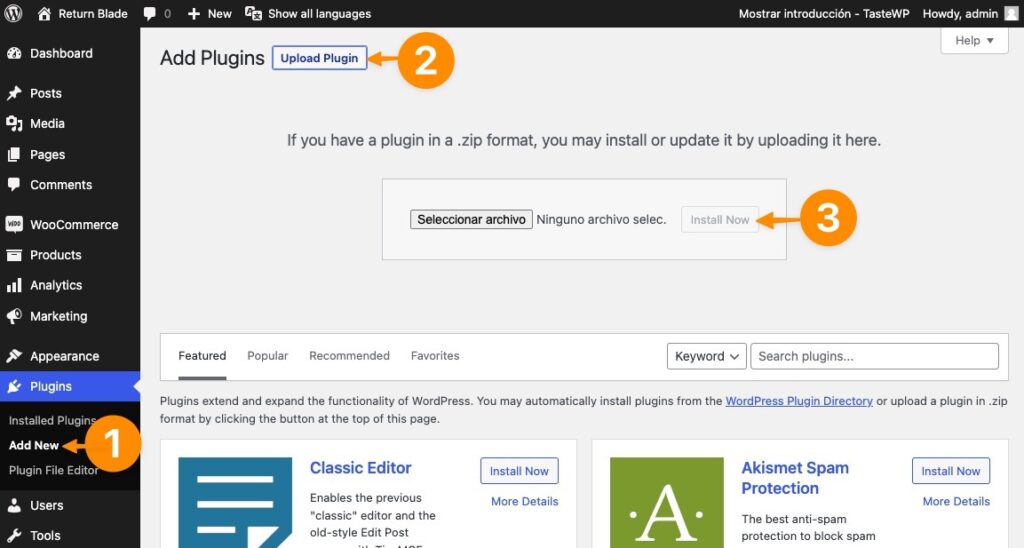Image resolution: width=1024 pixels, height=548 pixels.
Task: Open the Classic Editor title link
Action: point(360,468)
